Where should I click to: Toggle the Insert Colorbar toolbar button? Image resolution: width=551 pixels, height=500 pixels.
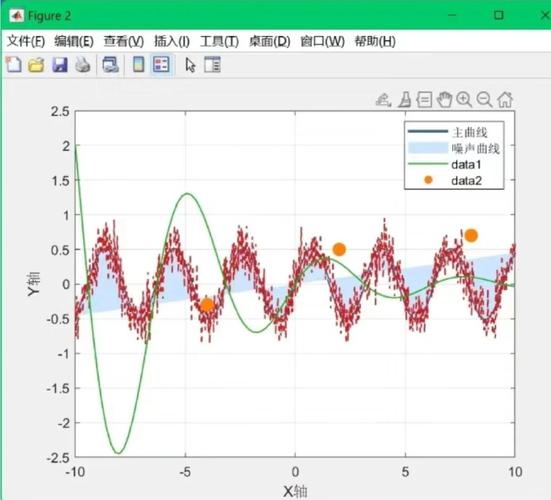[x=138, y=65]
